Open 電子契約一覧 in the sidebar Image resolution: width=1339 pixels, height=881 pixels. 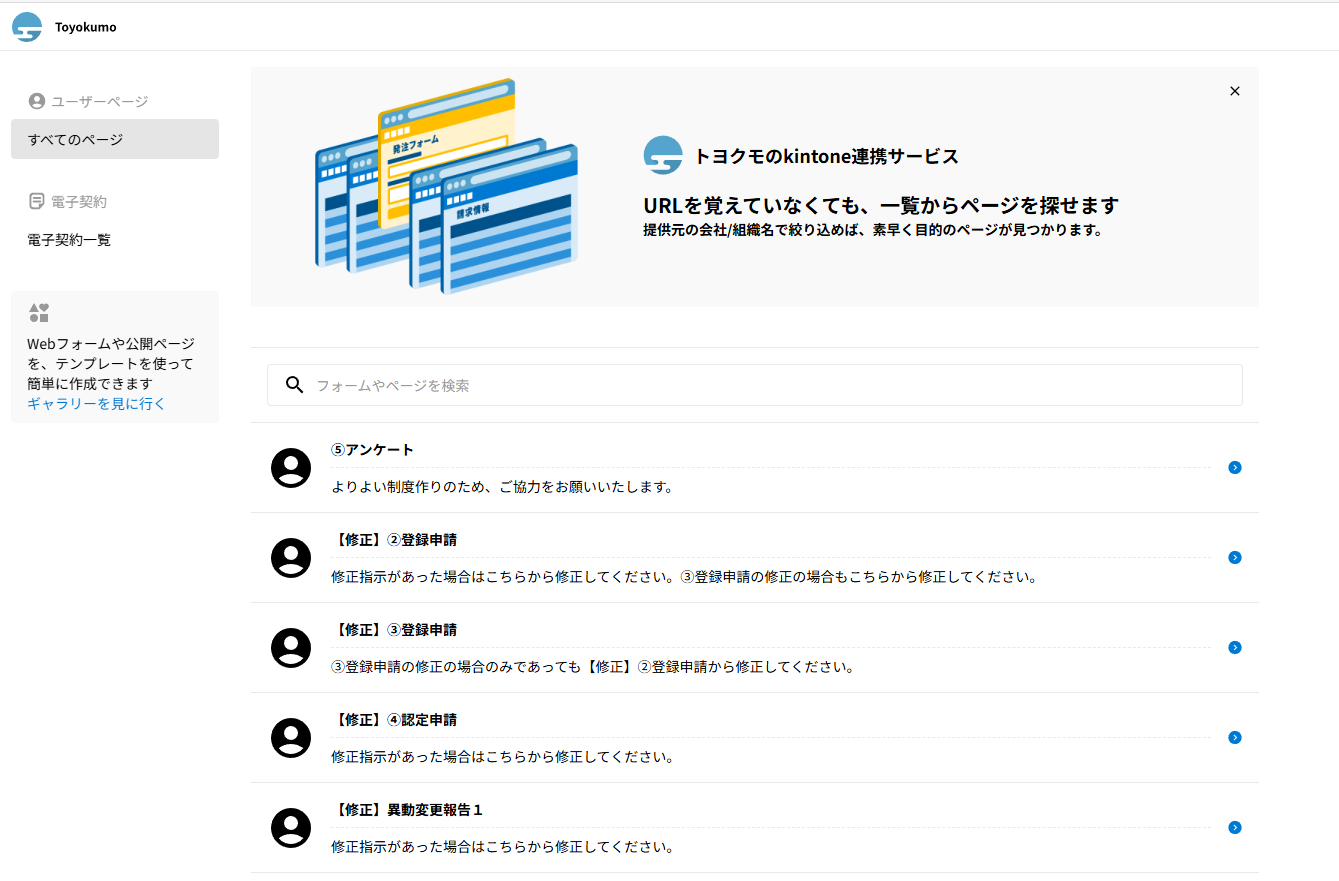pos(69,240)
